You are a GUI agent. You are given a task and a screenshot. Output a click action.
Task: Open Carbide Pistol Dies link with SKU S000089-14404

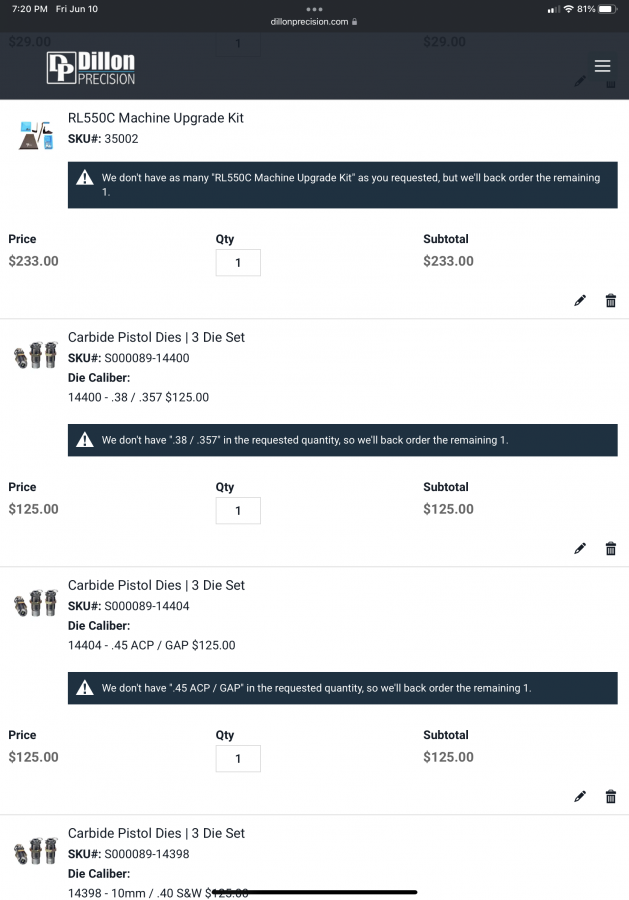pos(156,585)
